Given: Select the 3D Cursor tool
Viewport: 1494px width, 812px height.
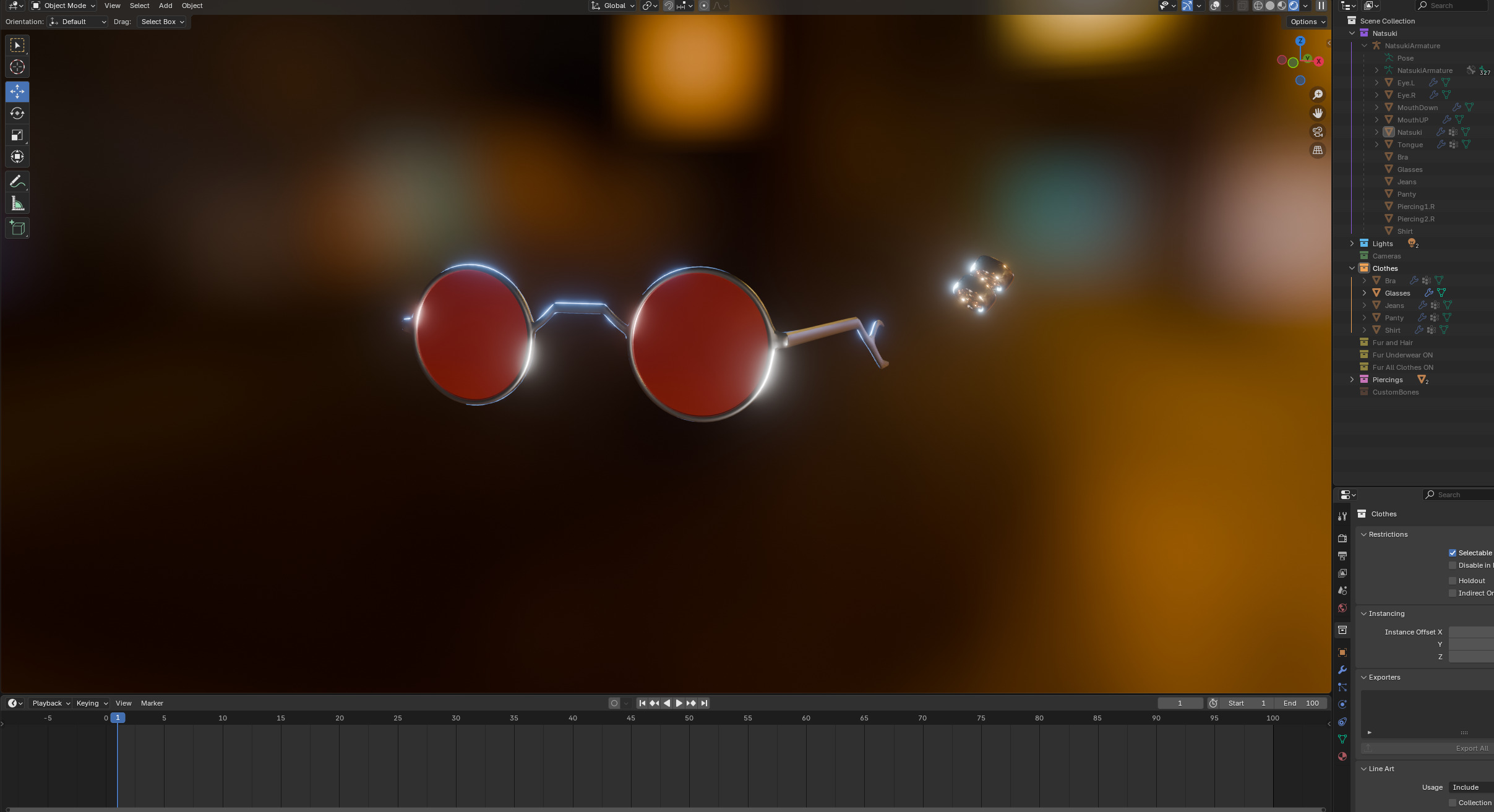Looking at the screenshot, I should [x=17, y=67].
